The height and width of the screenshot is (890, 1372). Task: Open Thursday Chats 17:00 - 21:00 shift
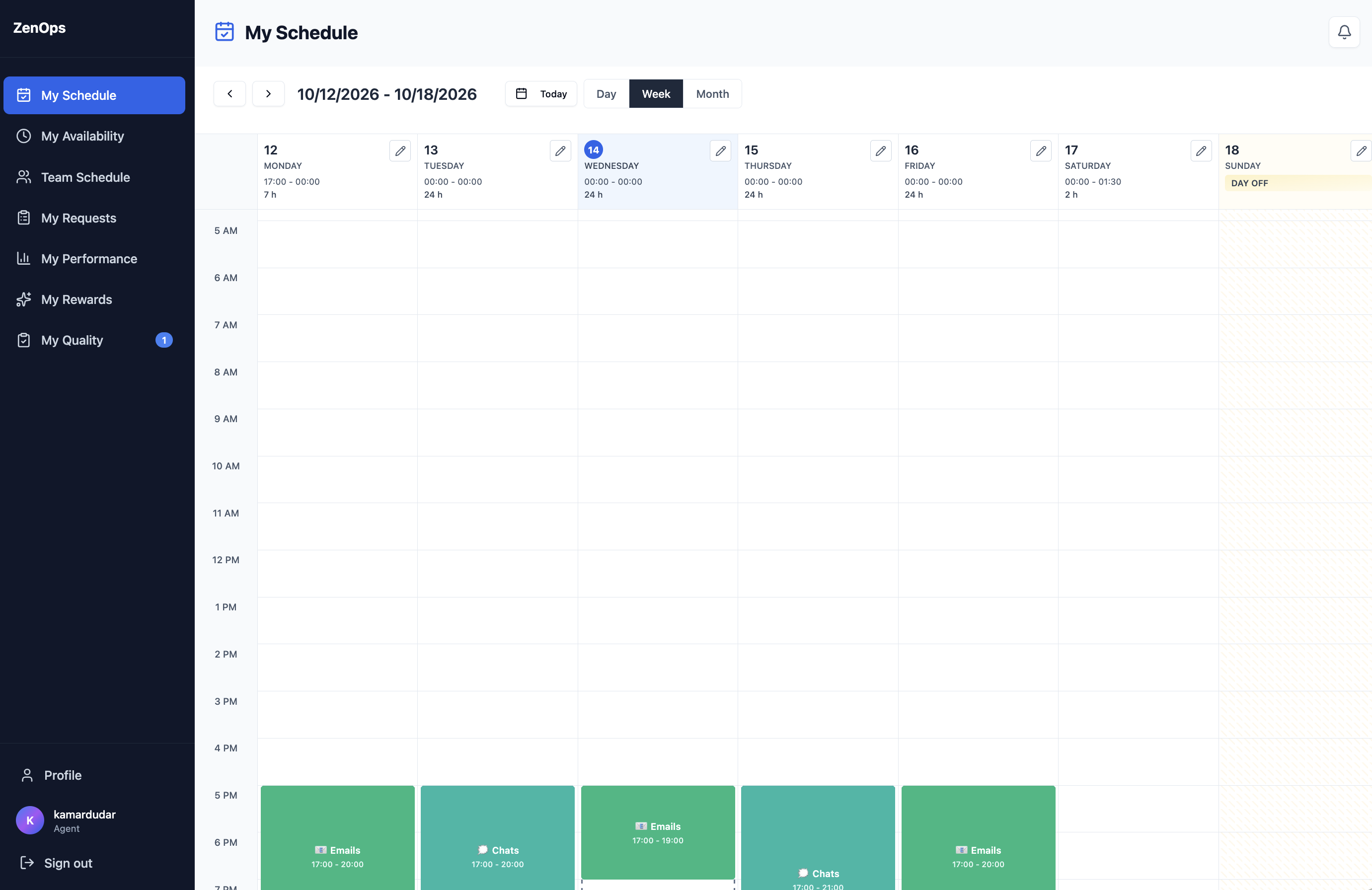tap(818, 838)
